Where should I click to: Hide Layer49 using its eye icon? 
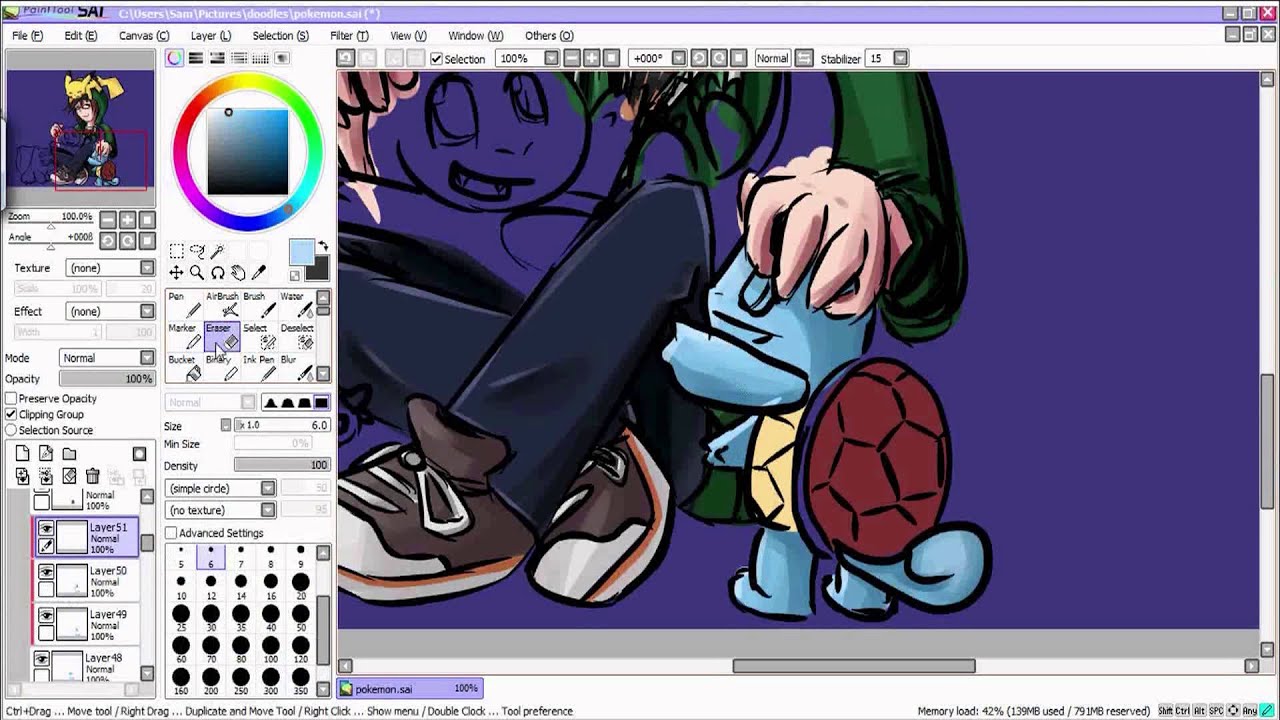click(46, 615)
